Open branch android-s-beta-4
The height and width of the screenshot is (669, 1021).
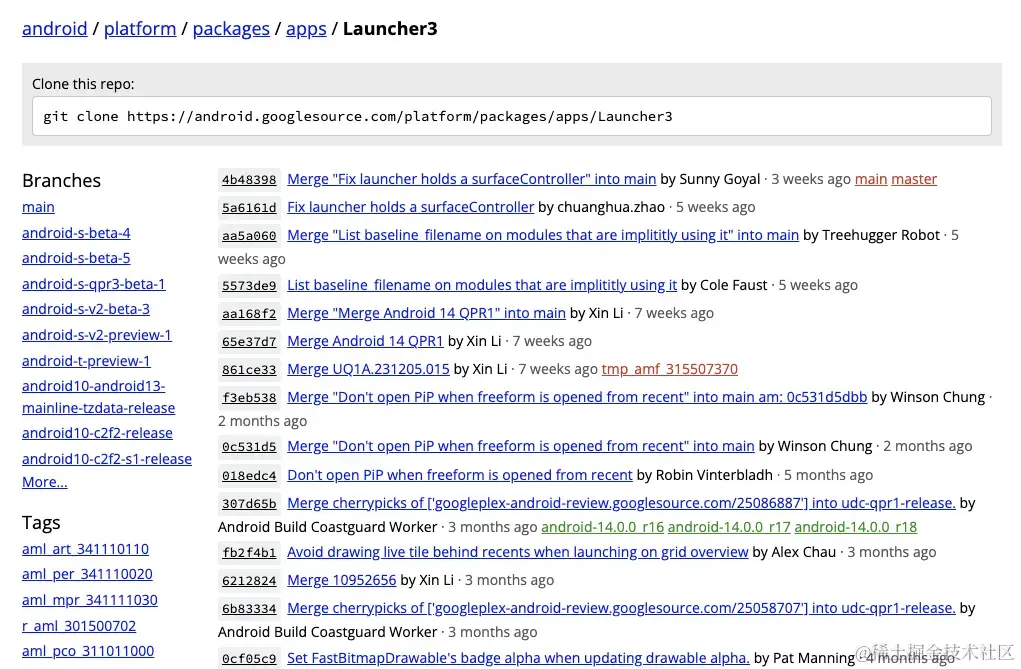(x=76, y=233)
